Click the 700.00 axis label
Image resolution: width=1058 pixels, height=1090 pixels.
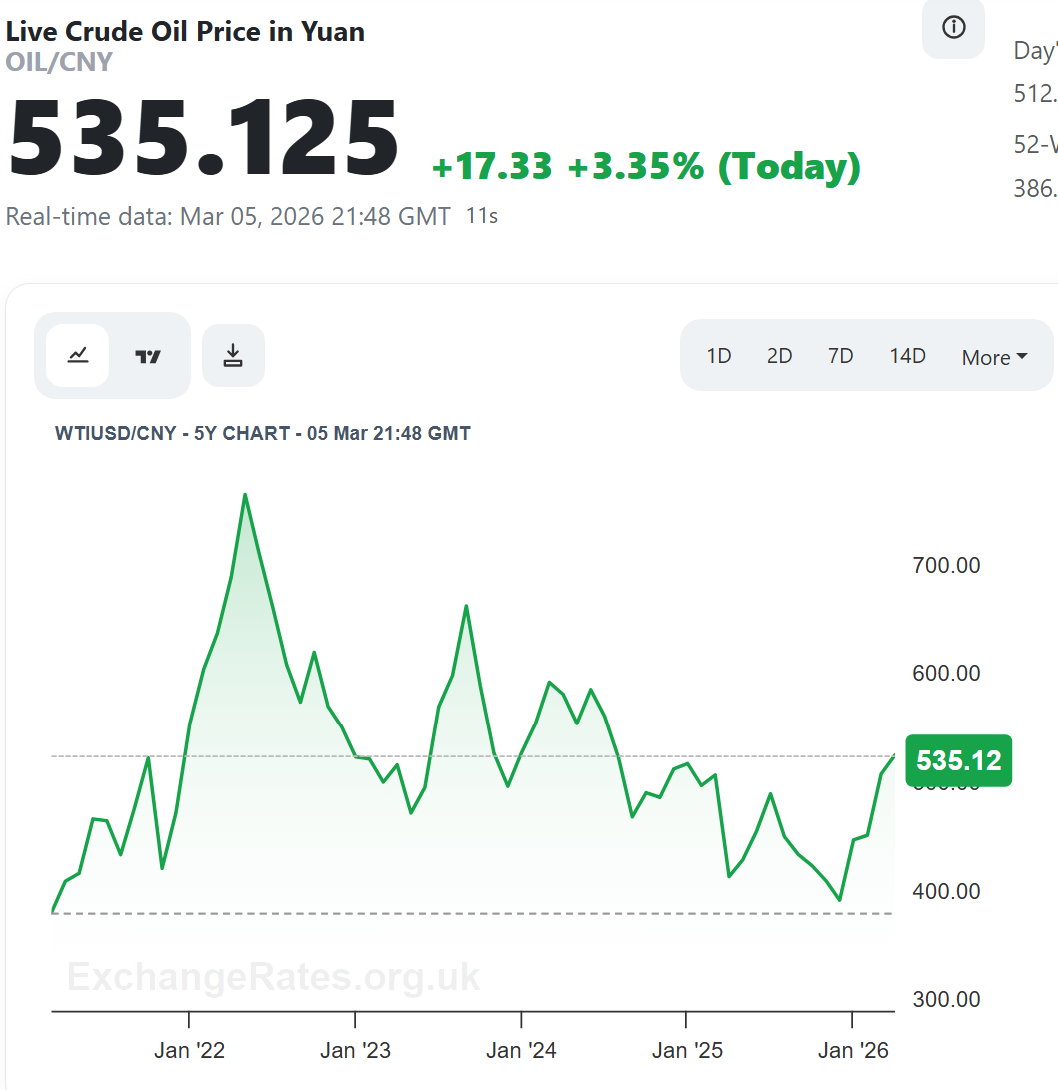[x=946, y=565]
